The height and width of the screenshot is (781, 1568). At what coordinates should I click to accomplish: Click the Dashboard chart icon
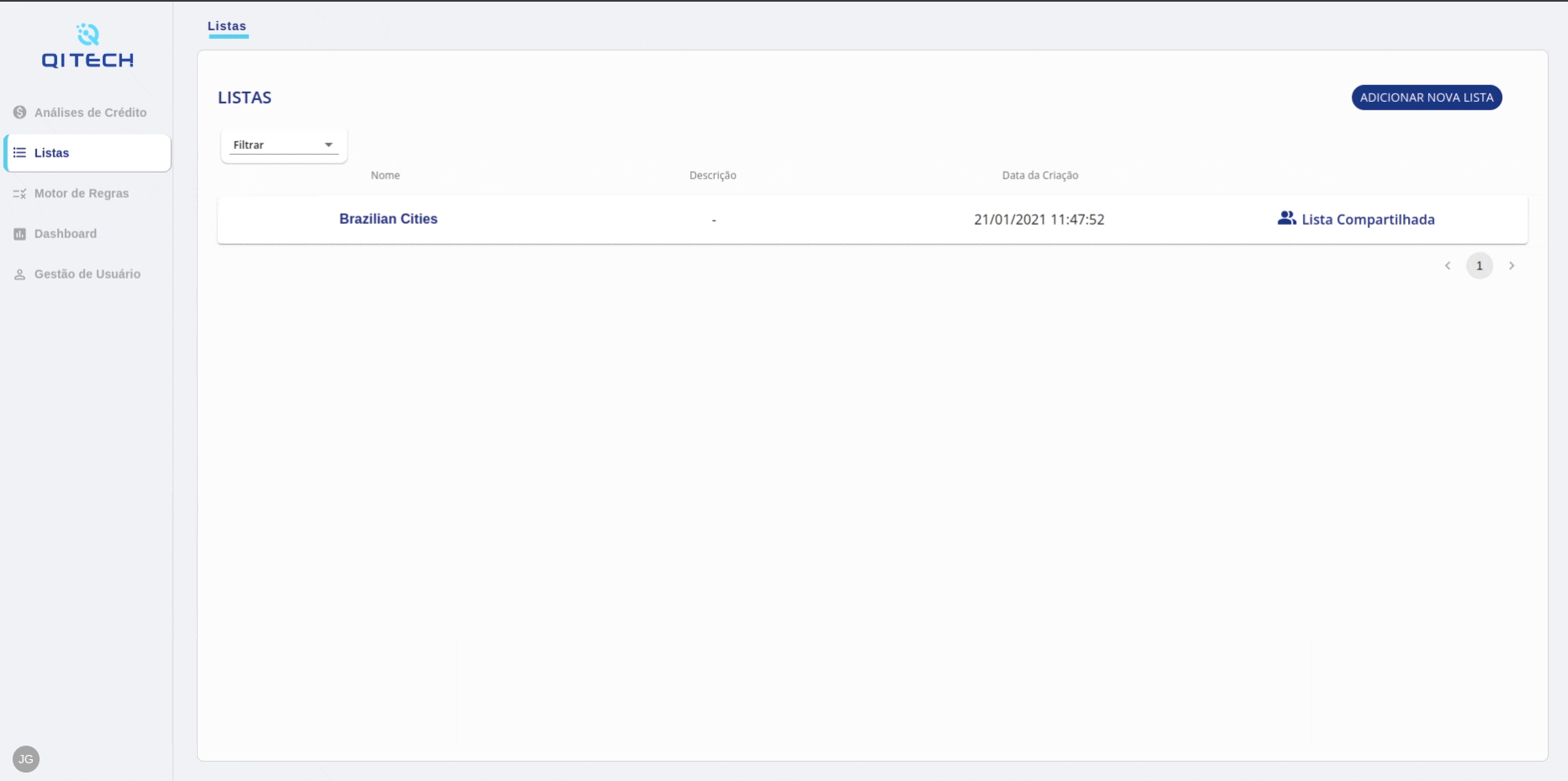point(19,234)
